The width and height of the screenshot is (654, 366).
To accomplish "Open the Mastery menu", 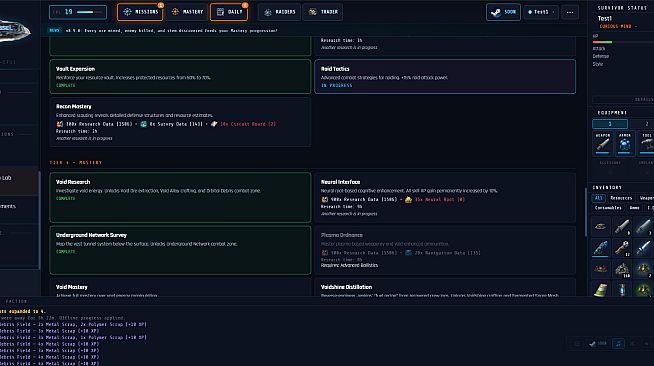I will coord(187,12).
